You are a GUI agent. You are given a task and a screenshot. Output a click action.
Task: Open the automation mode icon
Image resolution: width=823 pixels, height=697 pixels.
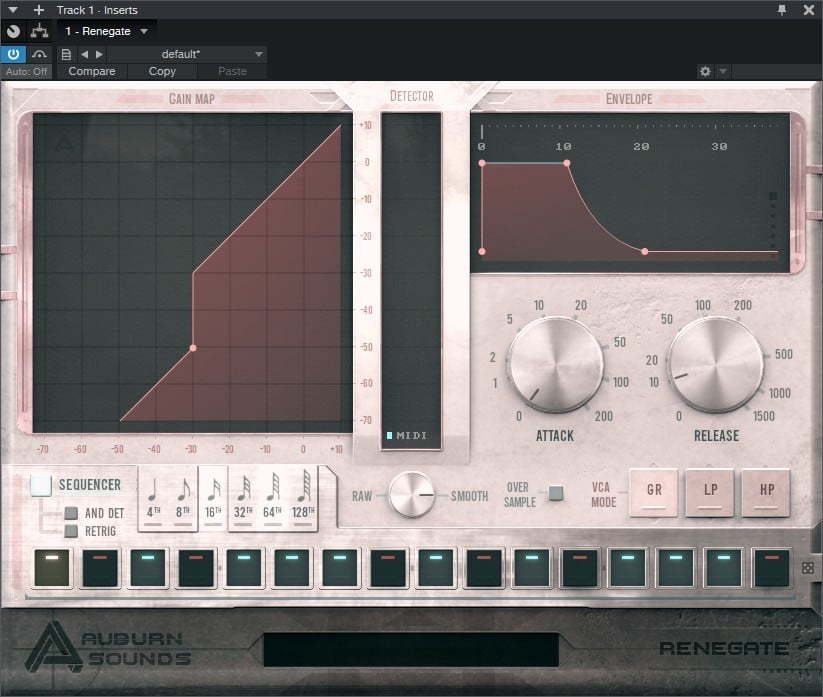(x=39, y=54)
